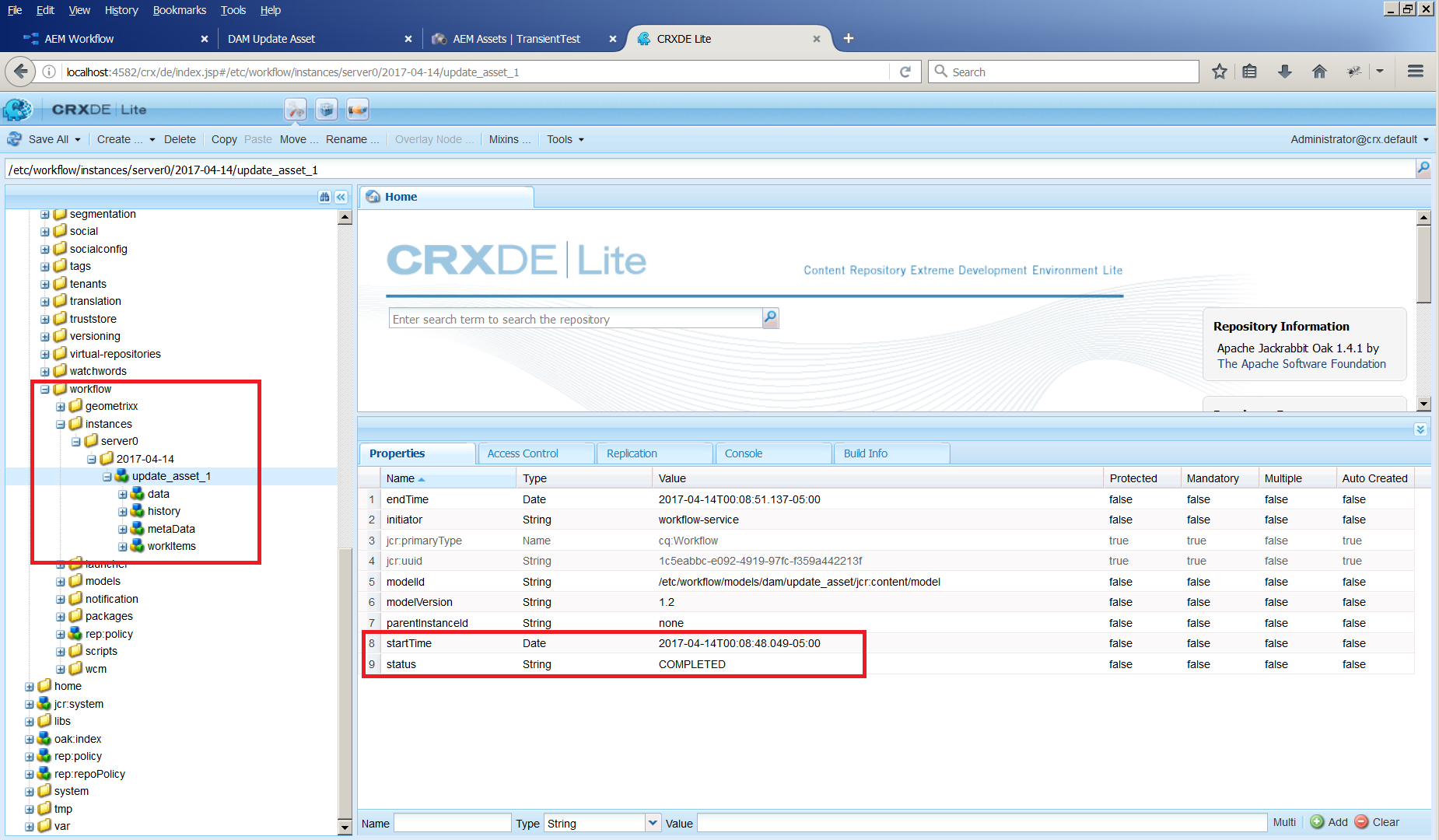This screenshot has width=1439, height=840.
Task: Select the data node in tree
Action: pos(159,494)
